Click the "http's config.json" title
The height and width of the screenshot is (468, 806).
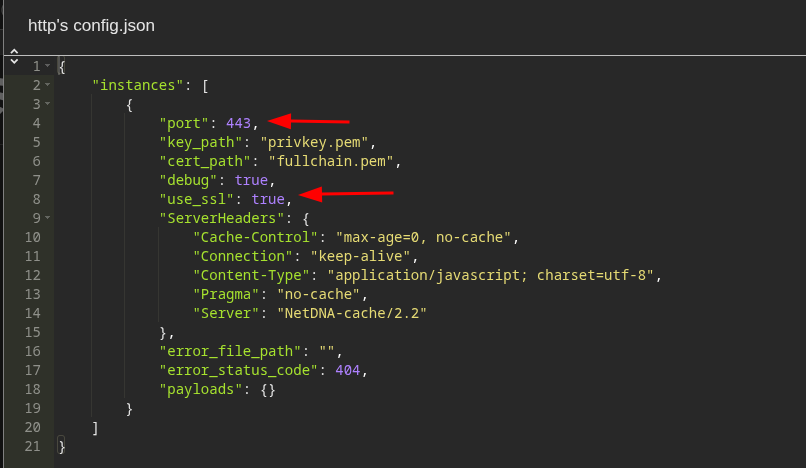click(91, 26)
